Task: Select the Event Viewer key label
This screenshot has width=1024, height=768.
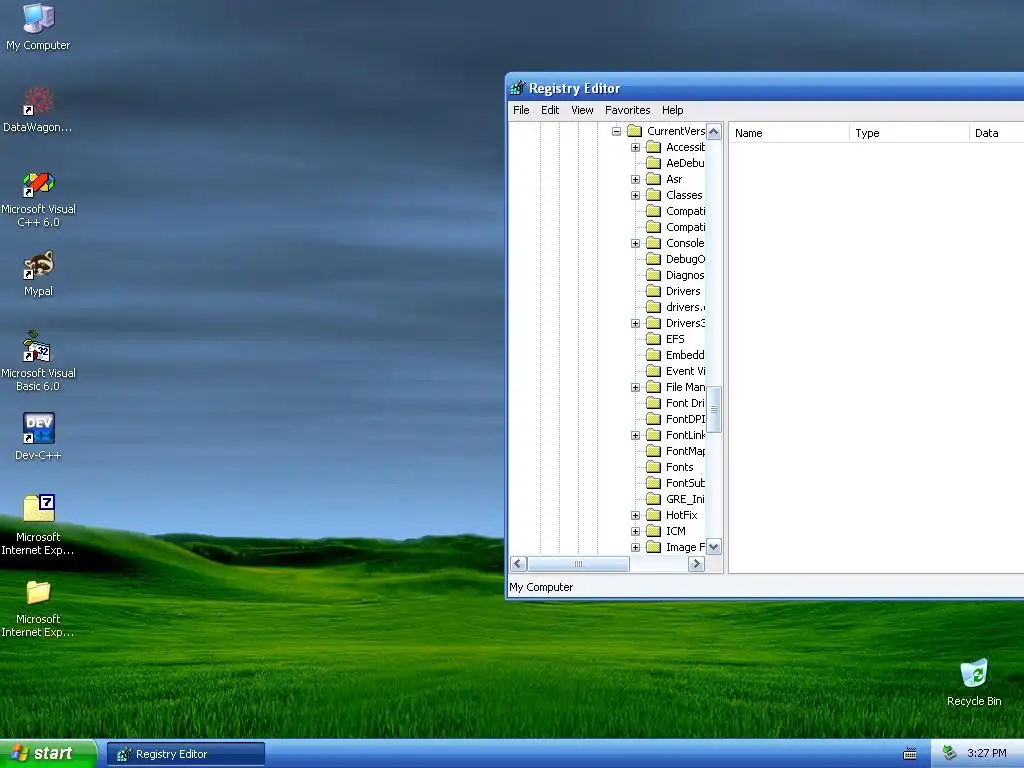Action: coord(685,371)
